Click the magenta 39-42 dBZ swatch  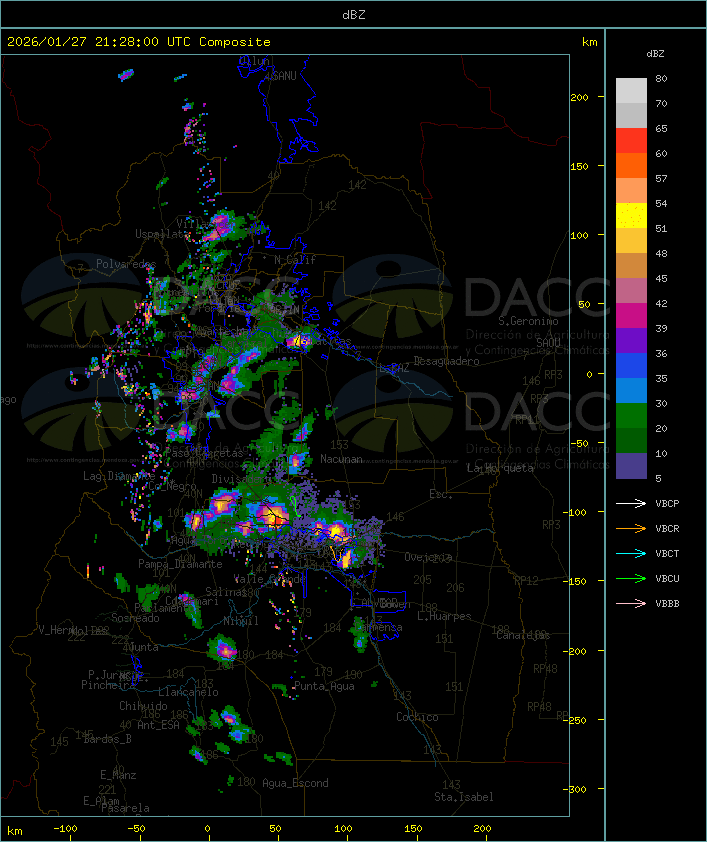631,316
